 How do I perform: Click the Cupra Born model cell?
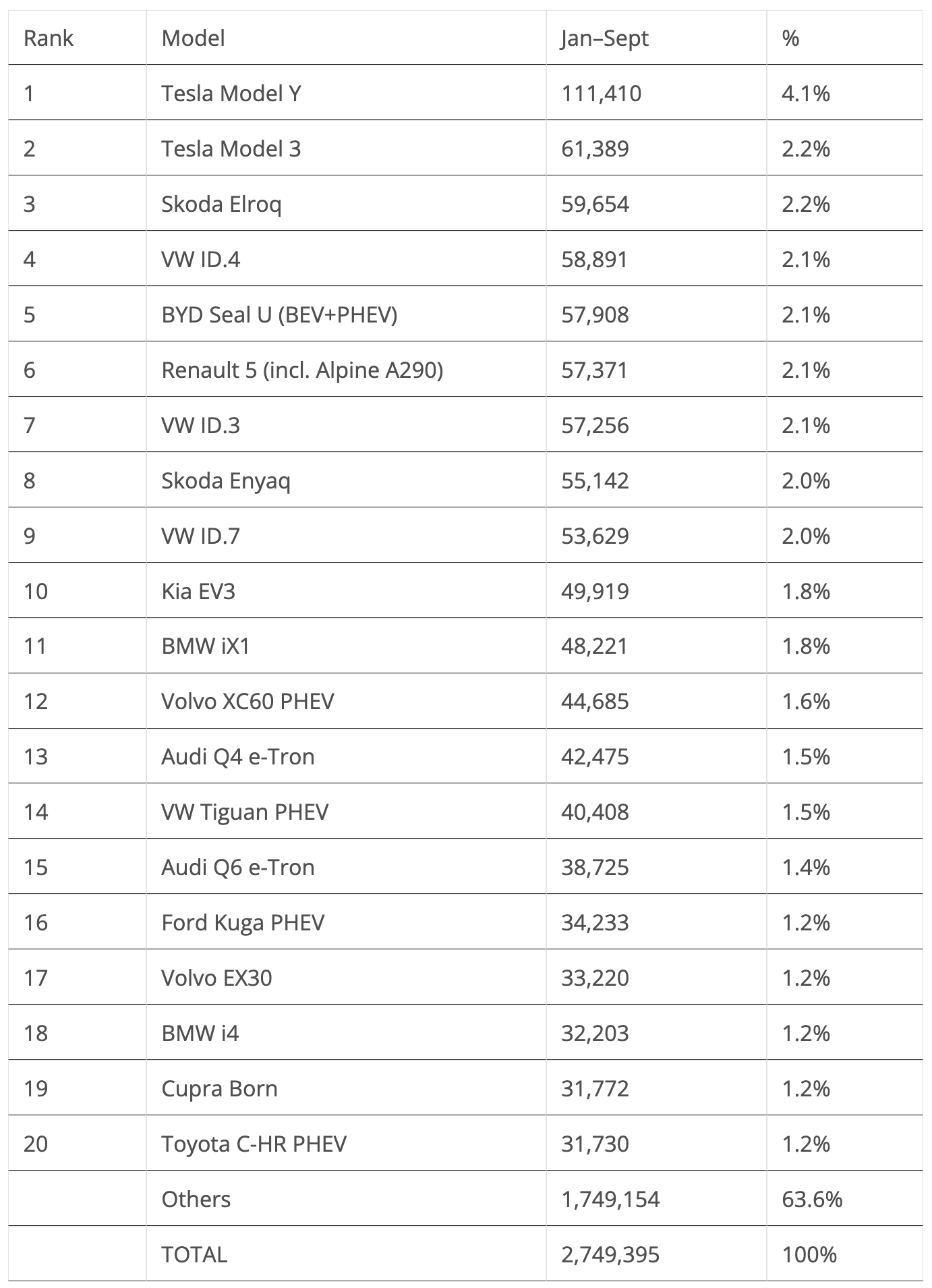click(219, 1089)
